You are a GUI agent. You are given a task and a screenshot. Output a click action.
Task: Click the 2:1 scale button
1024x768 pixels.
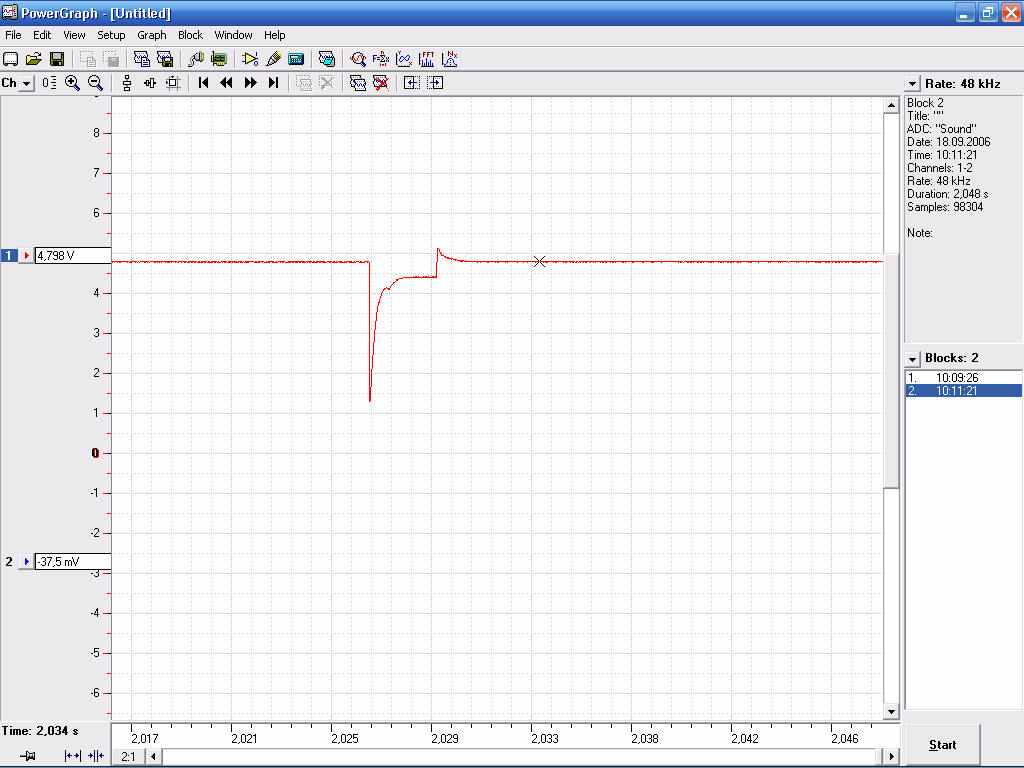(128, 756)
